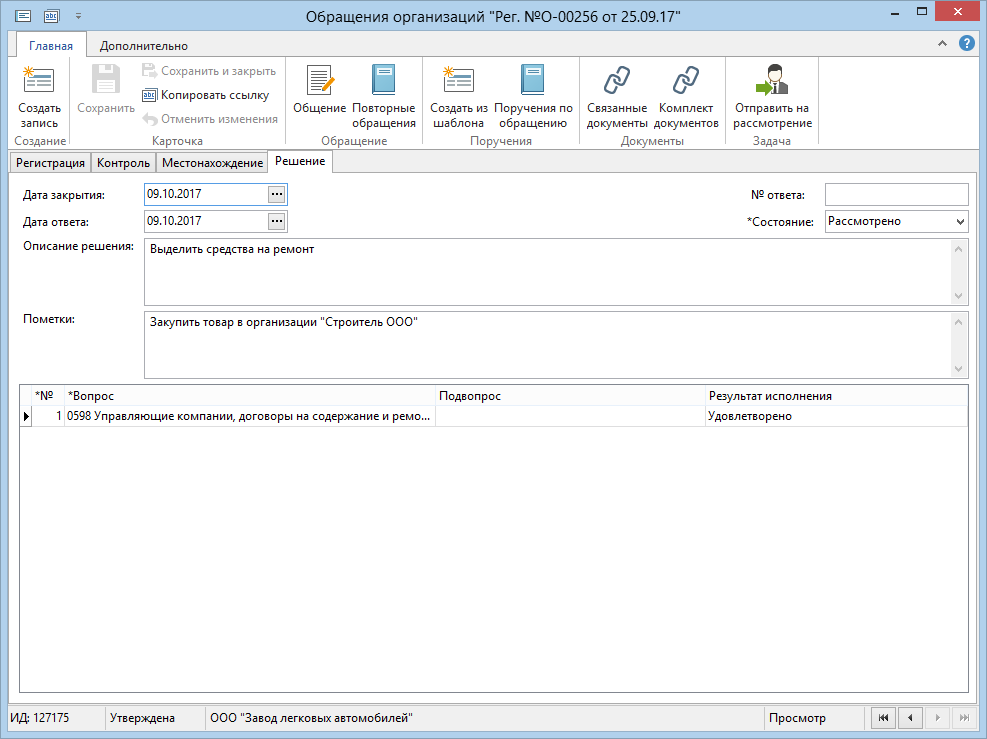Collapse the ribbon with the arrow
Image resolution: width=987 pixels, height=739 pixels.
pos(942,44)
